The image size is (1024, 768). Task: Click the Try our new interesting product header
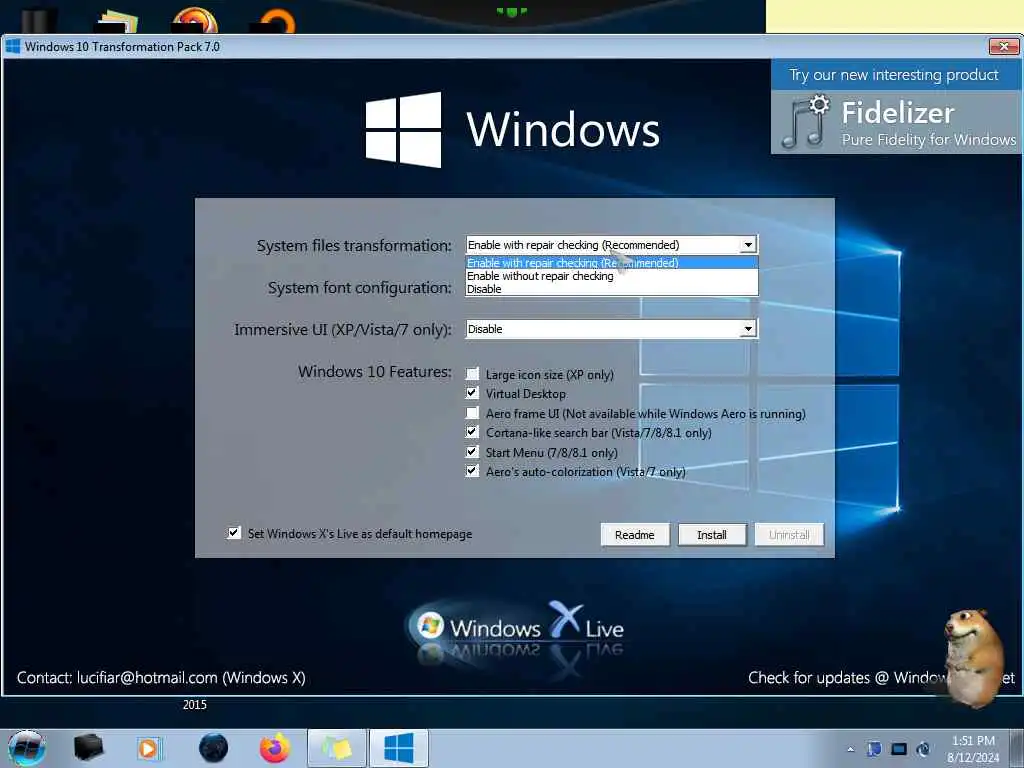point(893,75)
